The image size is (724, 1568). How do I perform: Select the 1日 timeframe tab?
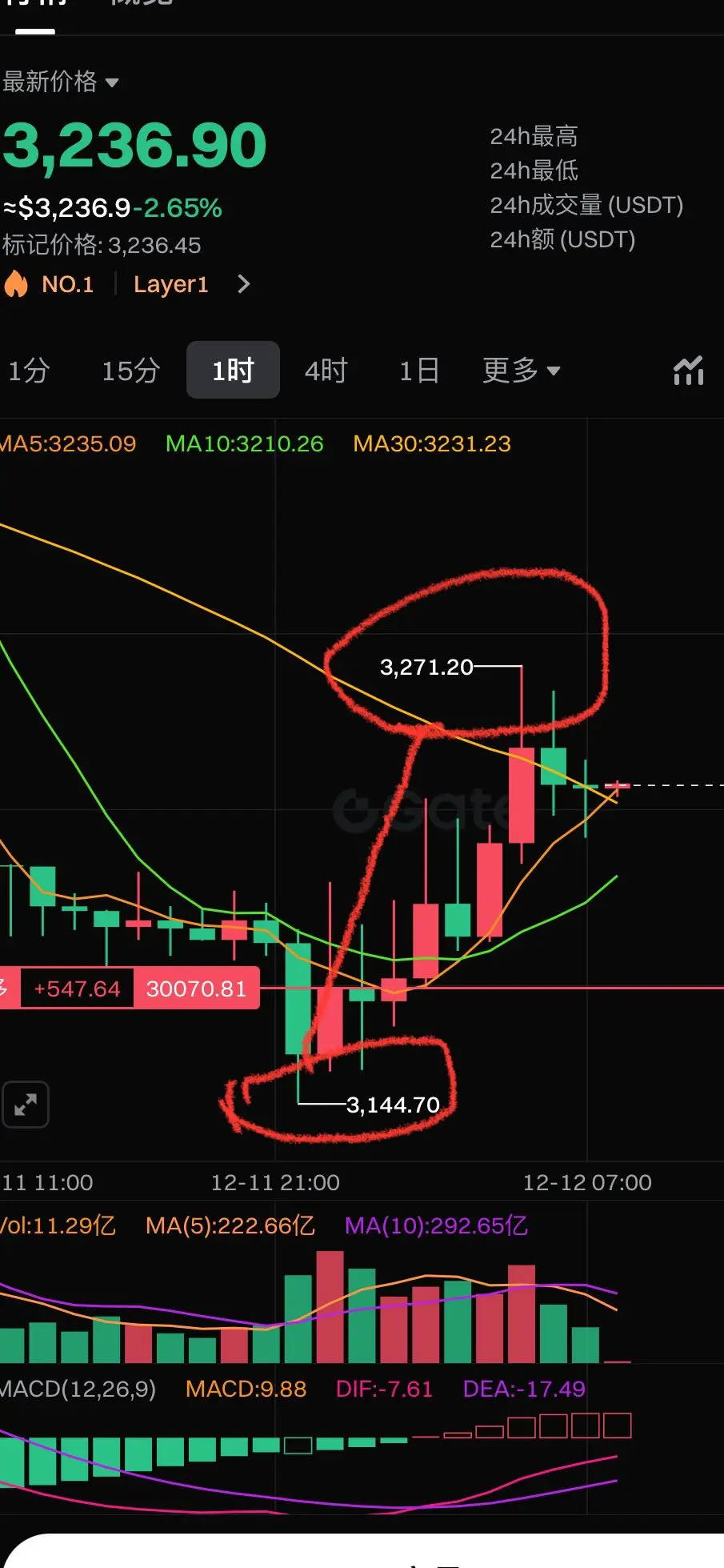click(419, 371)
